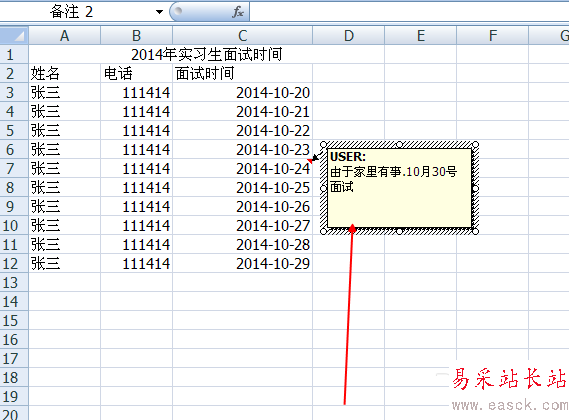Select column A header
The image size is (569, 420).
tap(65, 36)
